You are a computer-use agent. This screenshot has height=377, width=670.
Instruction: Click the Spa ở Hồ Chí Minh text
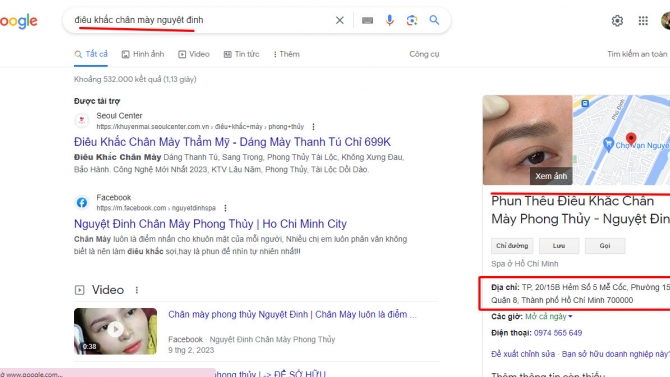pos(525,264)
